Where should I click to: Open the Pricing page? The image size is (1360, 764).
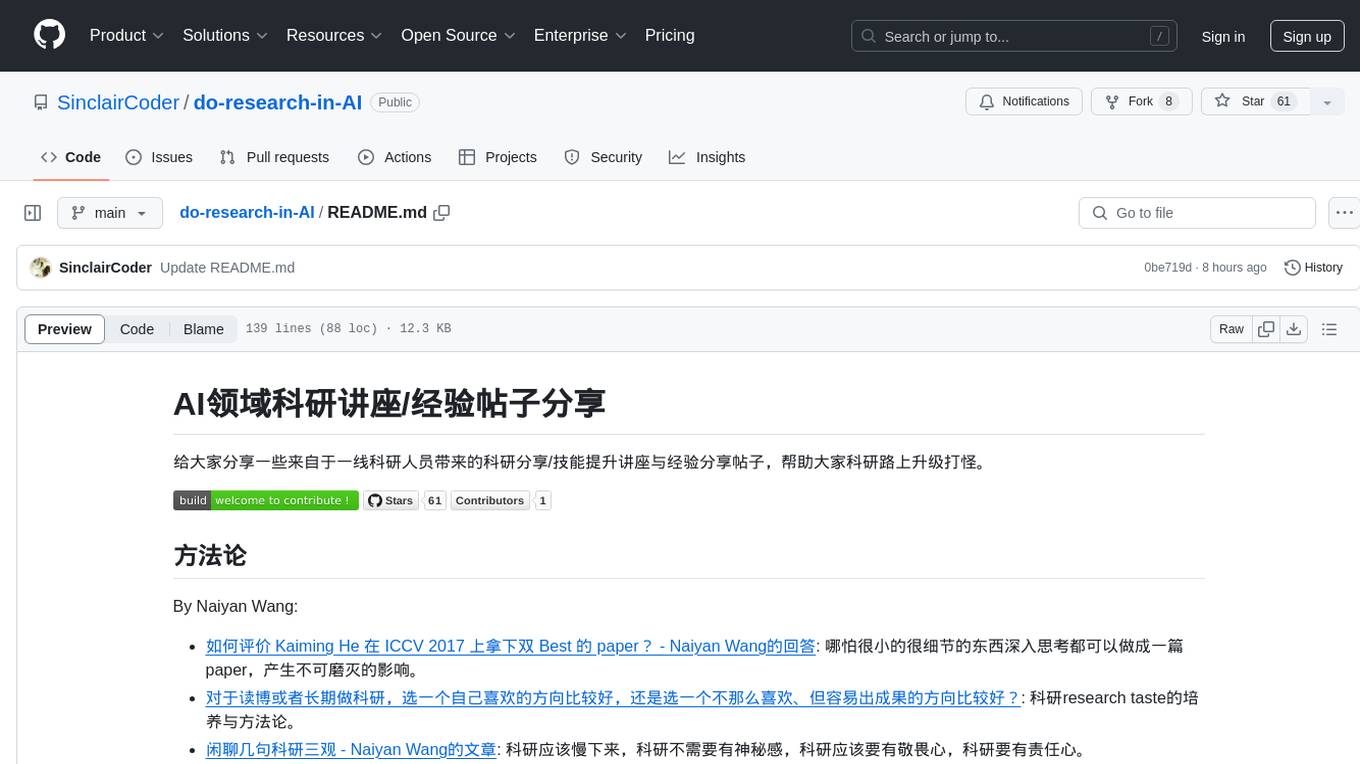pyautogui.click(x=670, y=35)
